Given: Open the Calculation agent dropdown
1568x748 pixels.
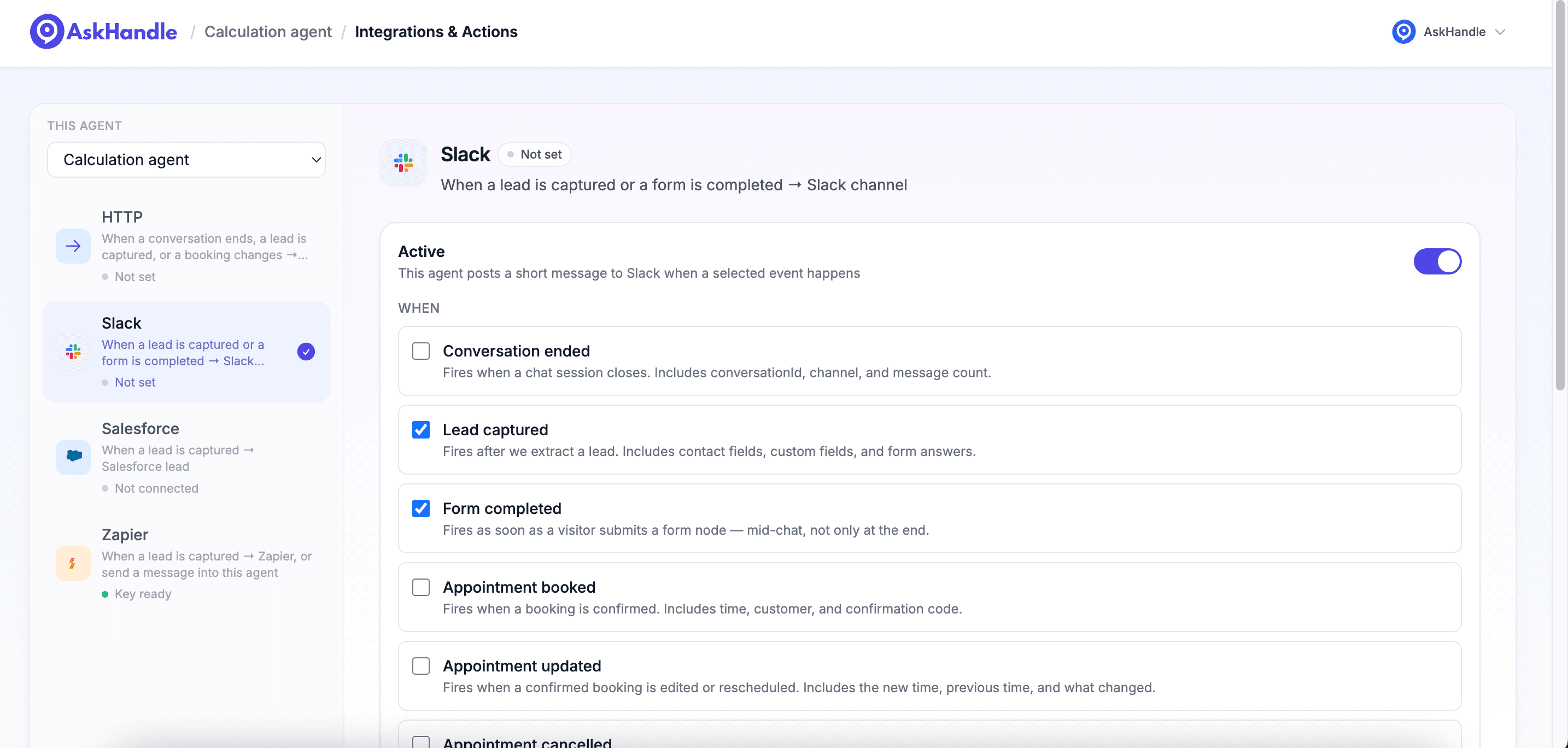Looking at the screenshot, I should pos(186,160).
